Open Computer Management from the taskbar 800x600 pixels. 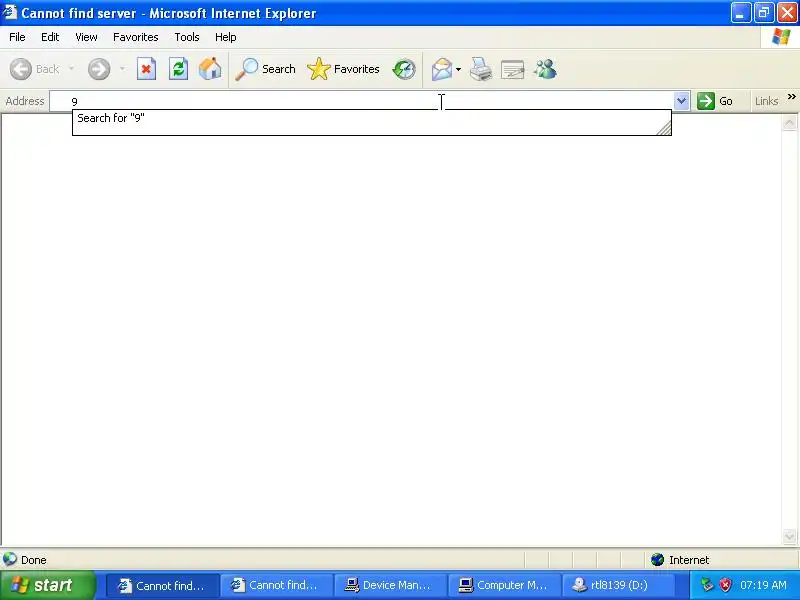pyautogui.click(x=504, y=585)
